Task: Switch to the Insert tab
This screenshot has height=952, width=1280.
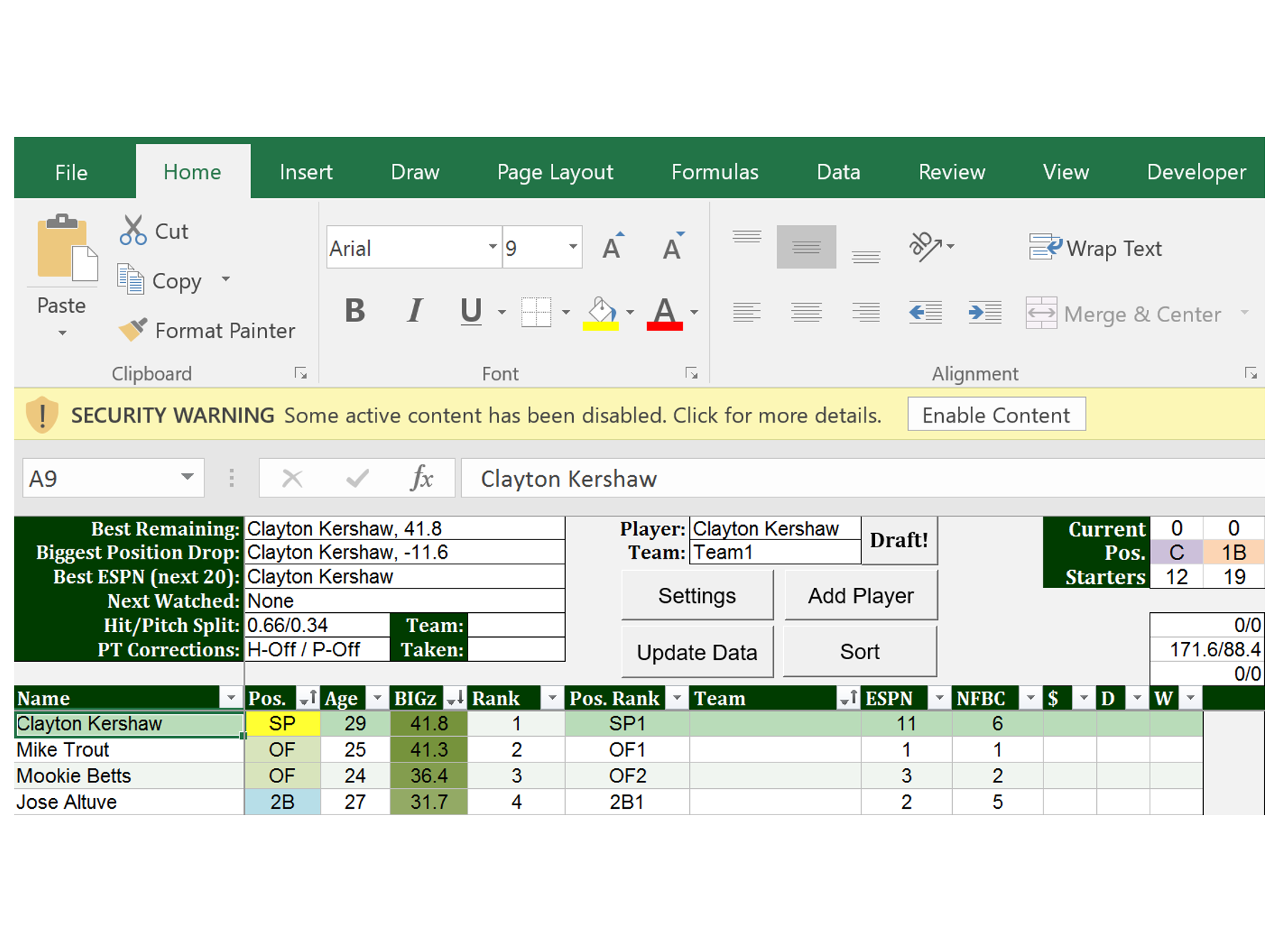Action: pyautogui.click(x=306, y=172)
